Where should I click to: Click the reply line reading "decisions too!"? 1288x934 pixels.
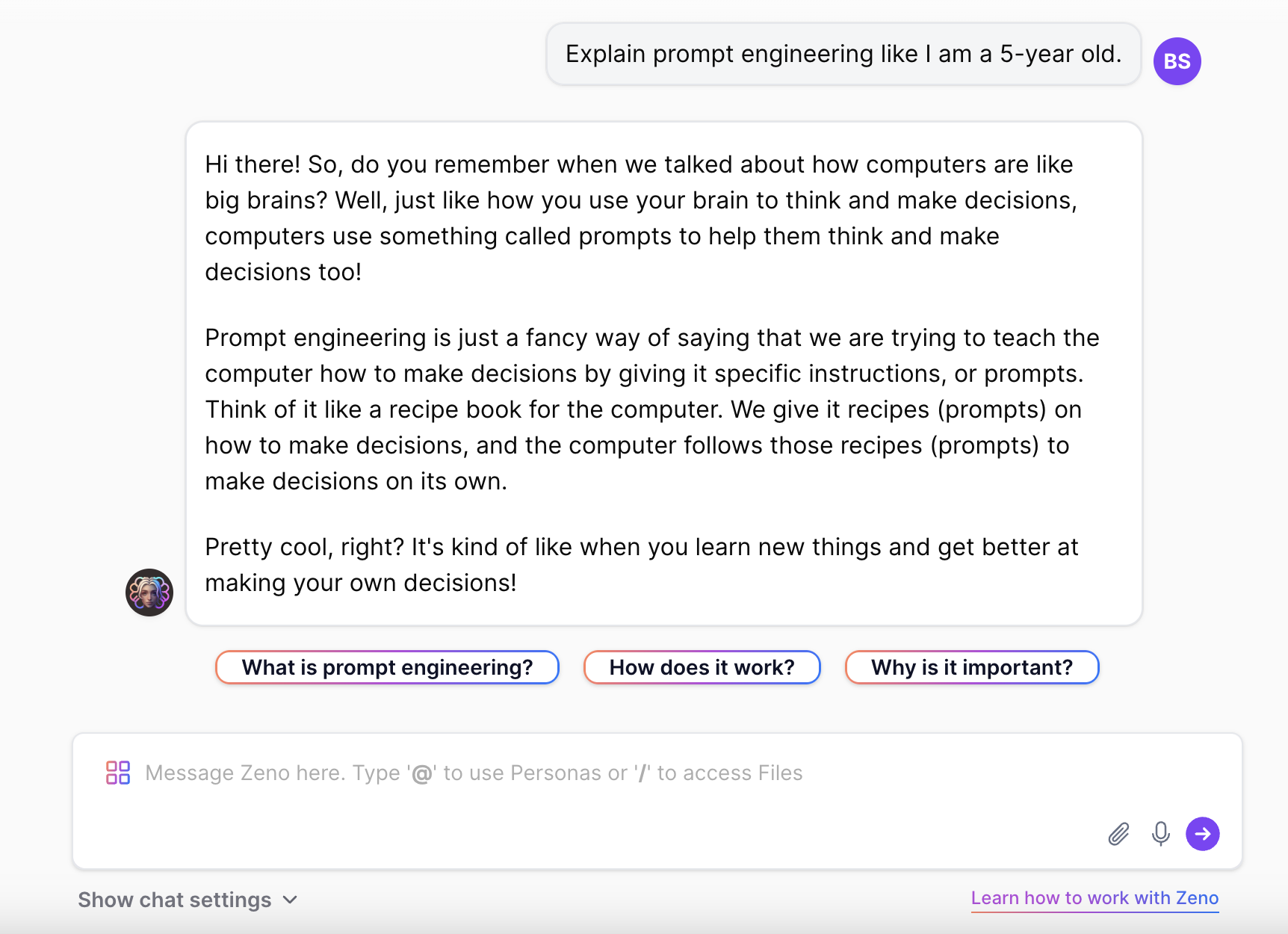[x=283, y=272]
